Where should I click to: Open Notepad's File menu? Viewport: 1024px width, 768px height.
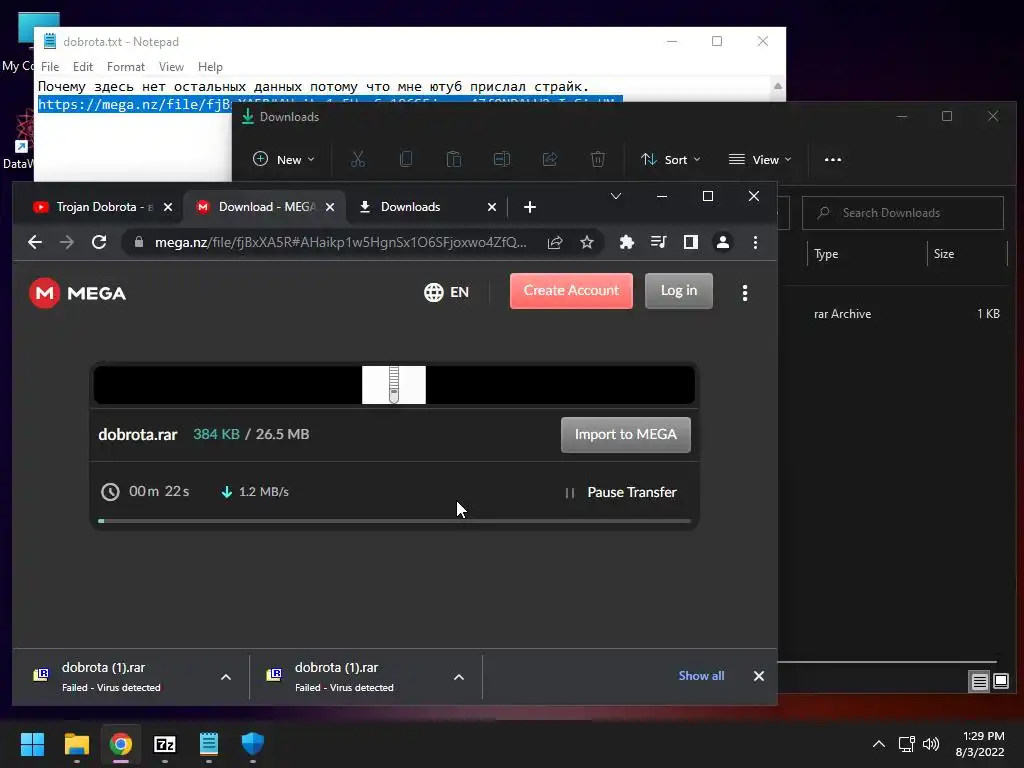tap(50, 67)
